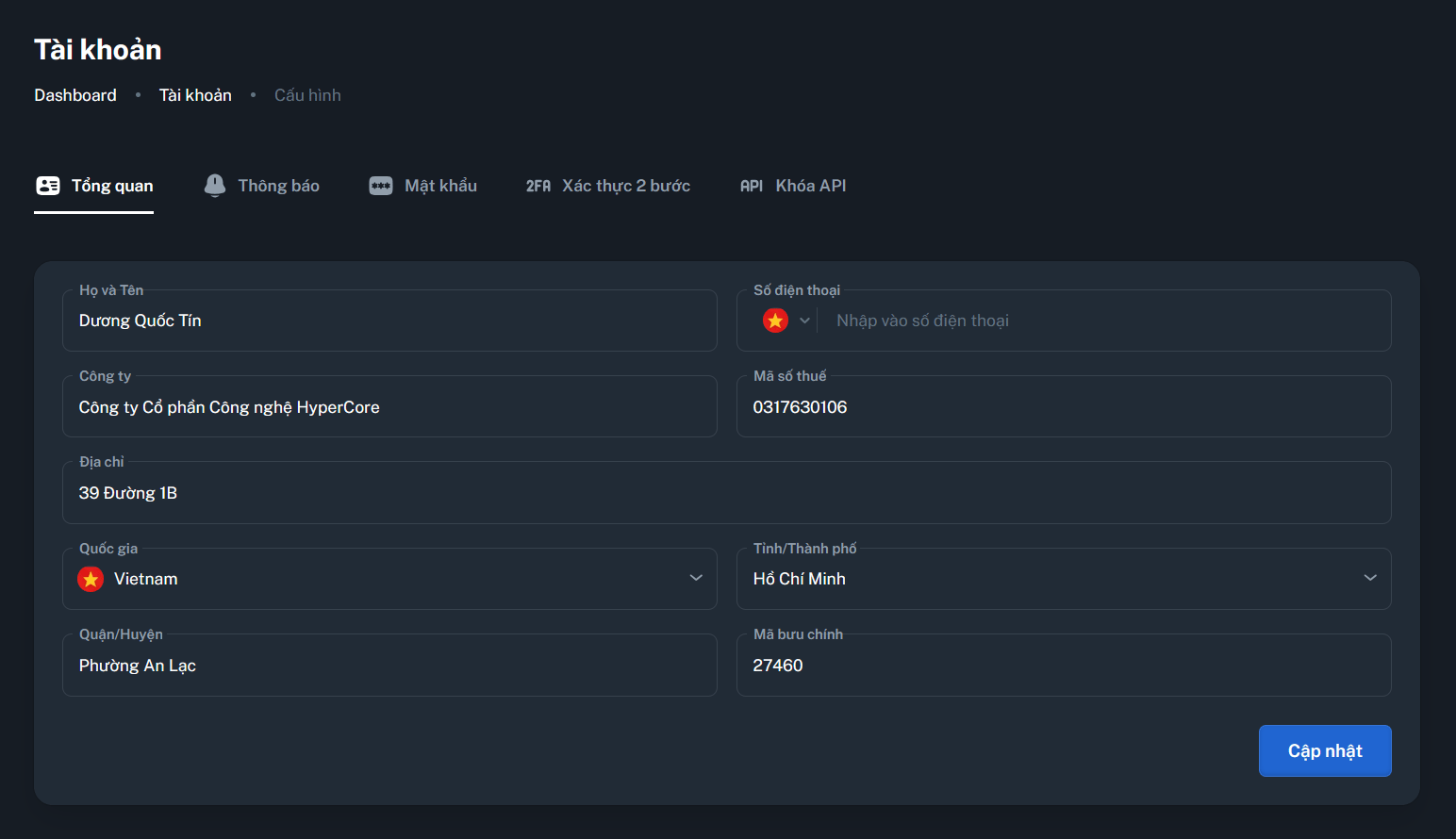Click the Tài khoản page heading
The width and height of the screenshot is (1456, 839).
pos(98,50)
